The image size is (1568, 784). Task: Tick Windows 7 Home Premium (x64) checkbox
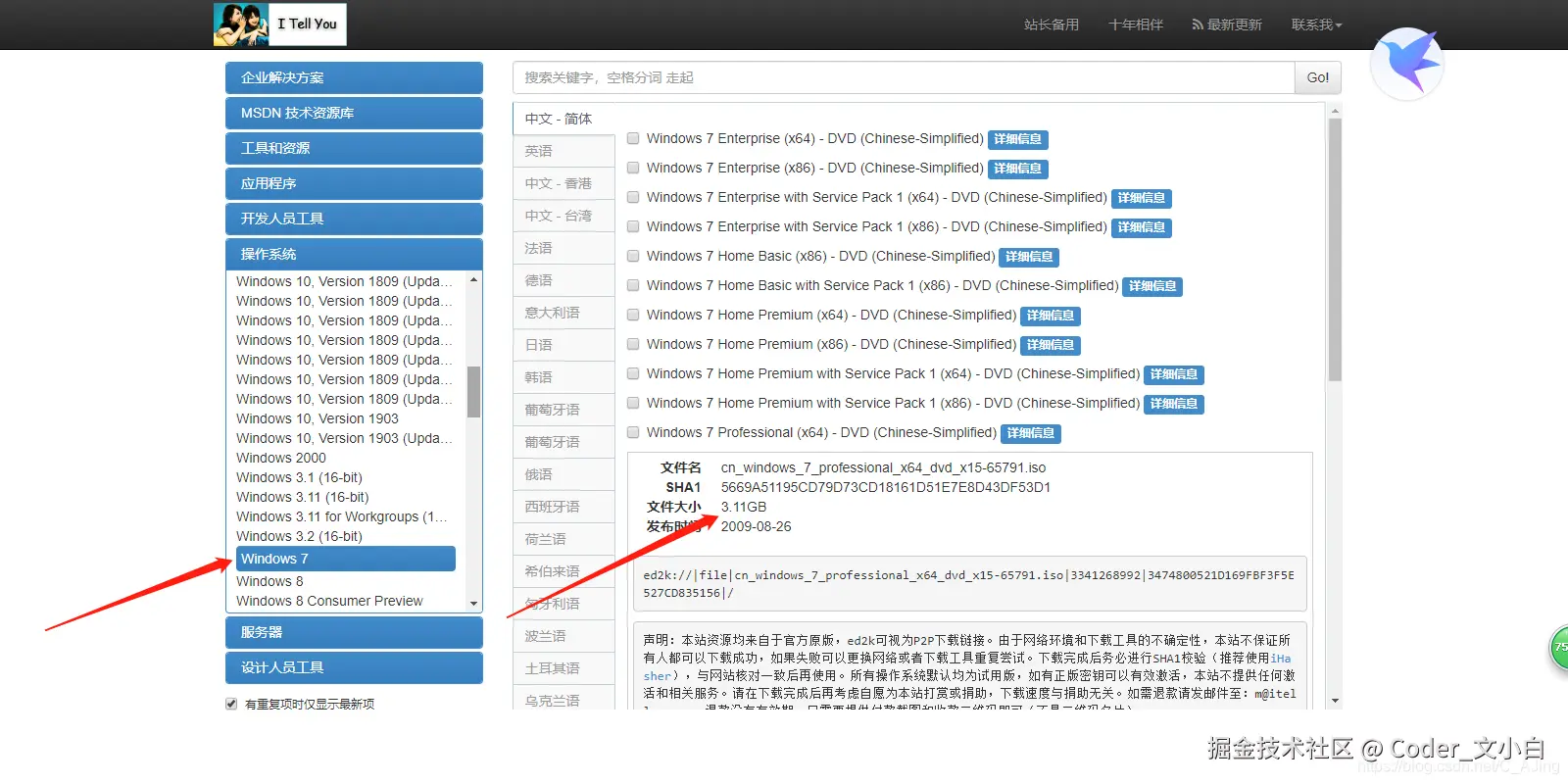pos(633,316)
